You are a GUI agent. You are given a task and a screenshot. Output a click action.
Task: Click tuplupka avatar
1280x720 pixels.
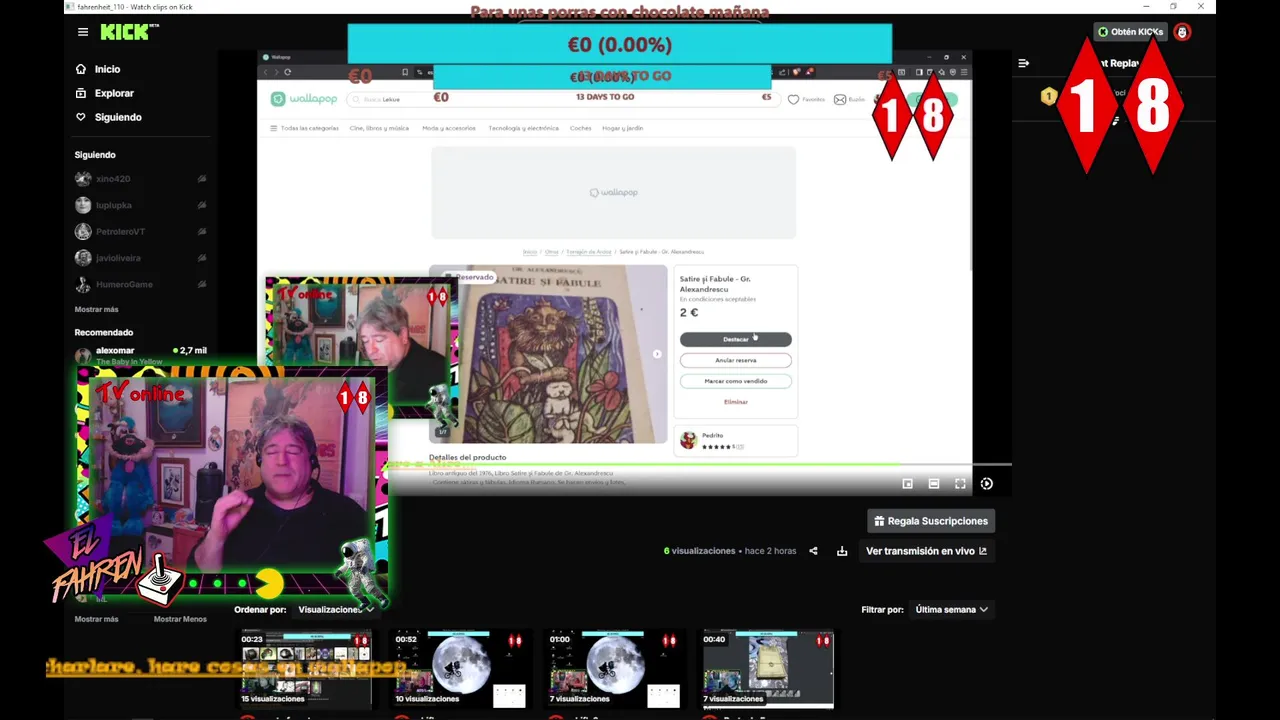tap(83, 205)
